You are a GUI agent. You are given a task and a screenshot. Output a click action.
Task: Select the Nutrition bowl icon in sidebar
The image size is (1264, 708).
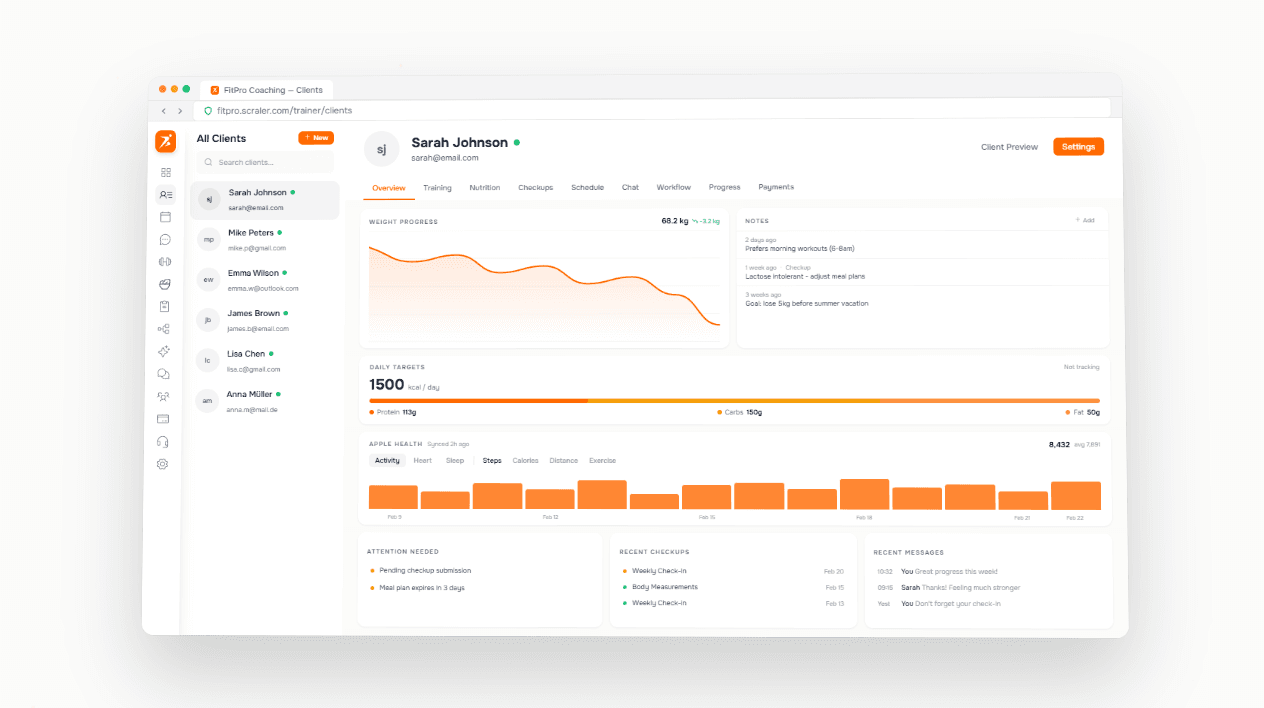[164, 284]
